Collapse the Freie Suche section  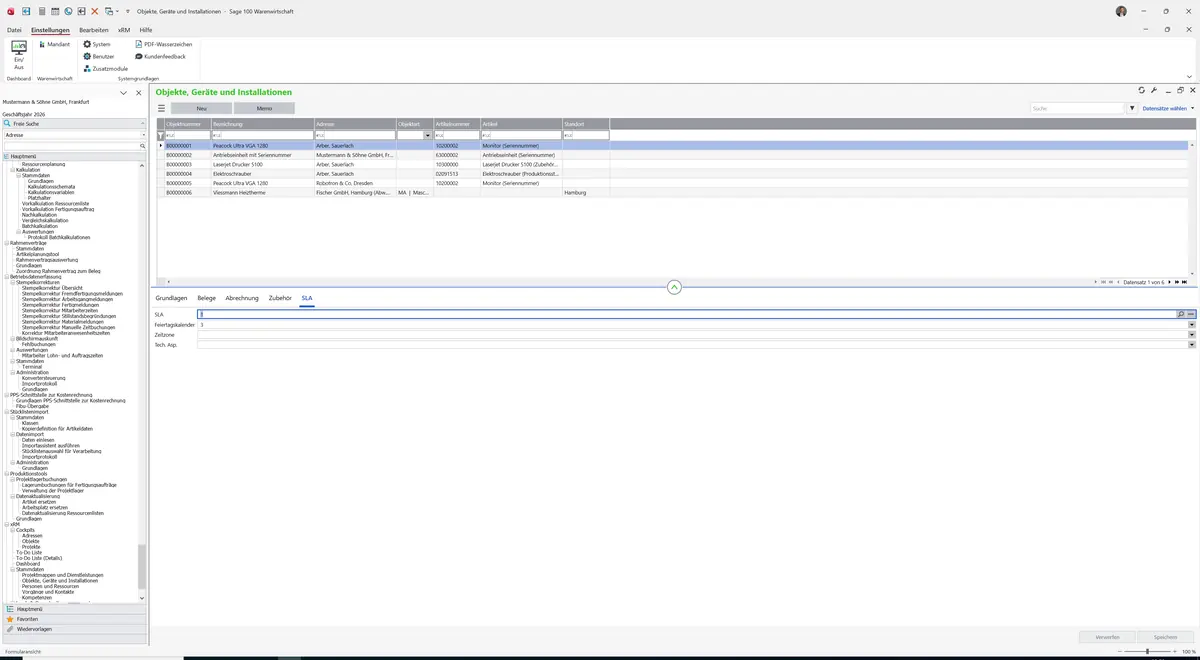(x=142, y=124)
